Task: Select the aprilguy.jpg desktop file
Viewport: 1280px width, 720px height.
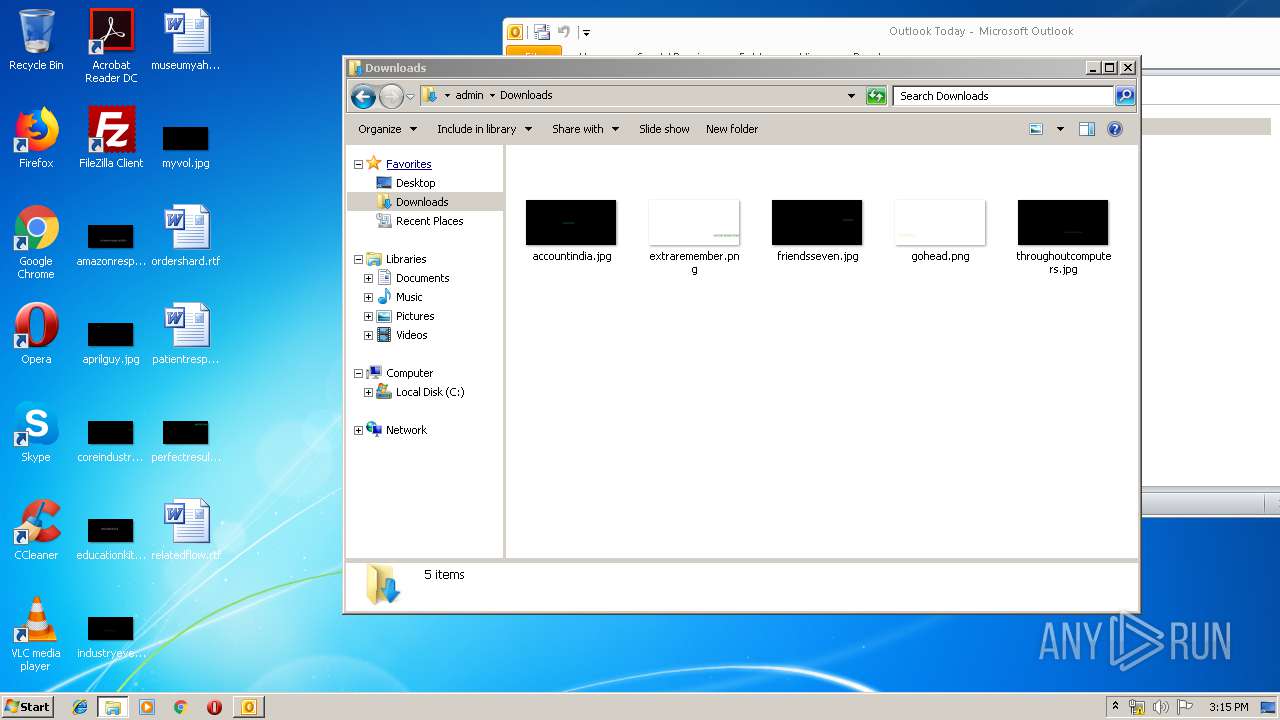Action: point(111,342)
